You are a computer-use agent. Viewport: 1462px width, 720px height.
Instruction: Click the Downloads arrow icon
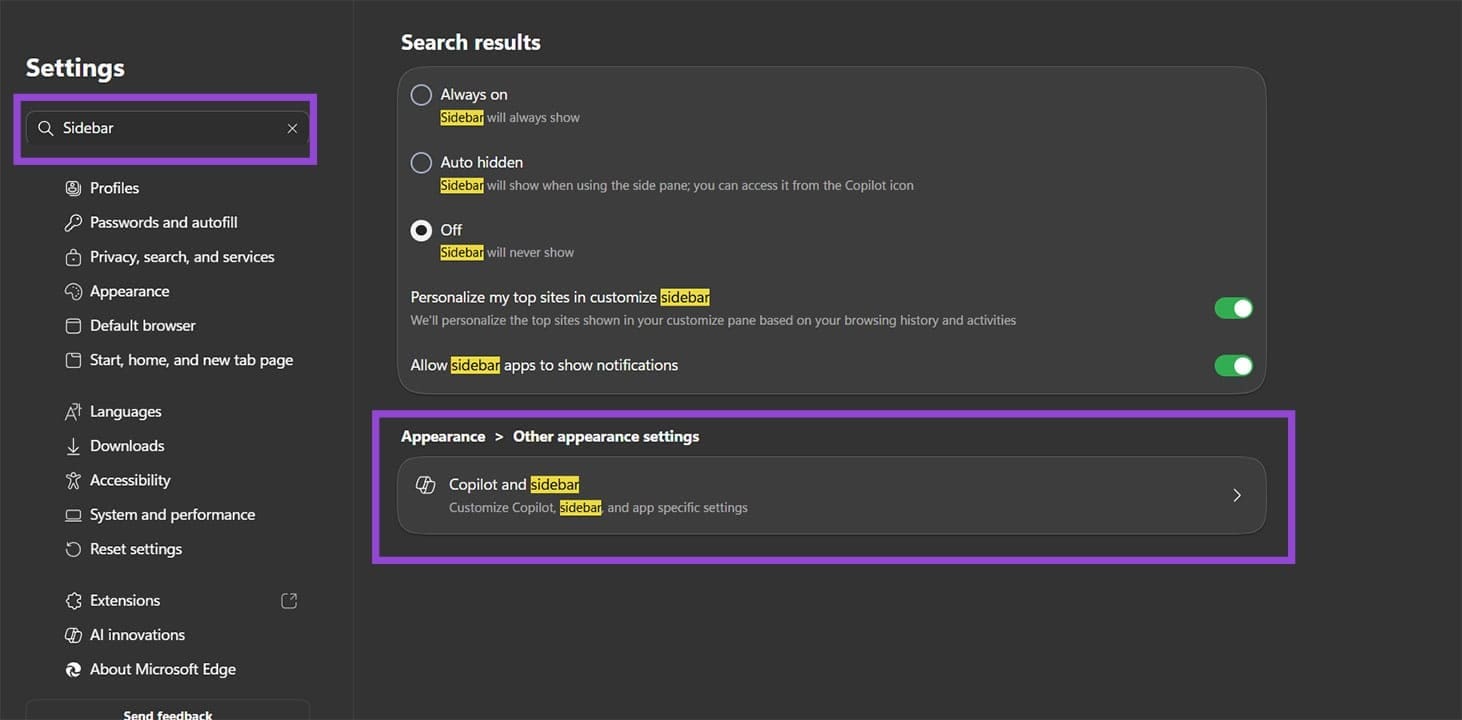73,446
